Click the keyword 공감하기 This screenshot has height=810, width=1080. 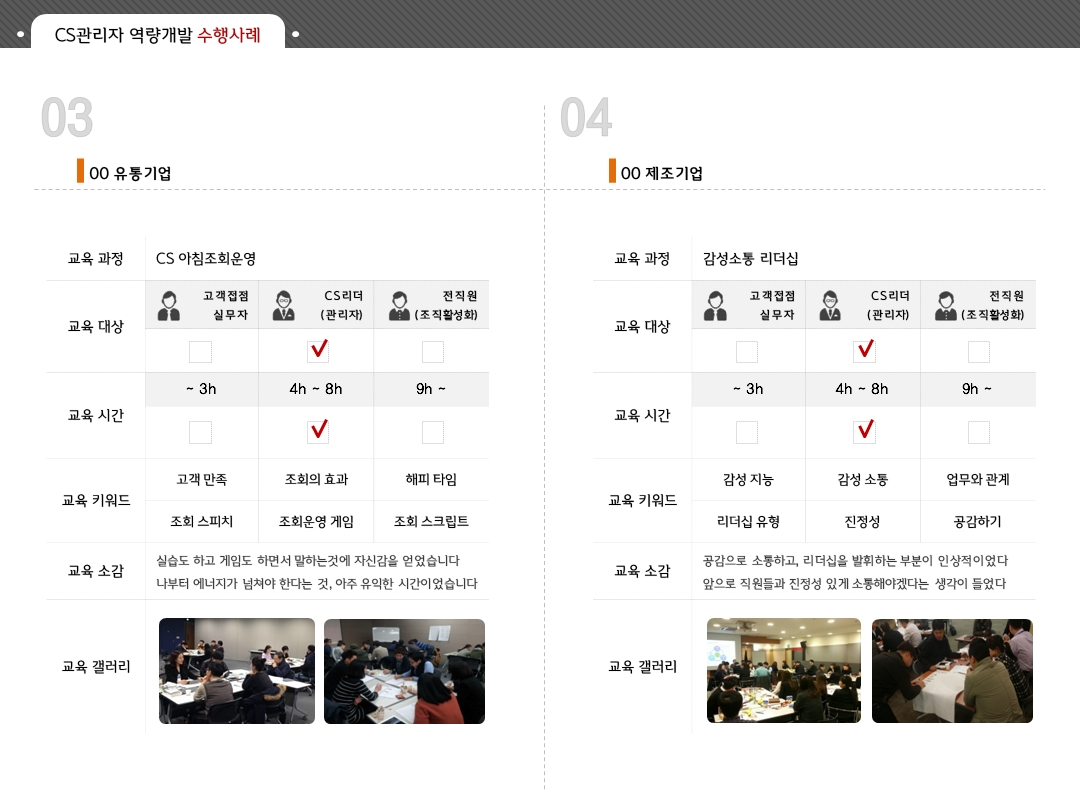click(x=977, y=521)
